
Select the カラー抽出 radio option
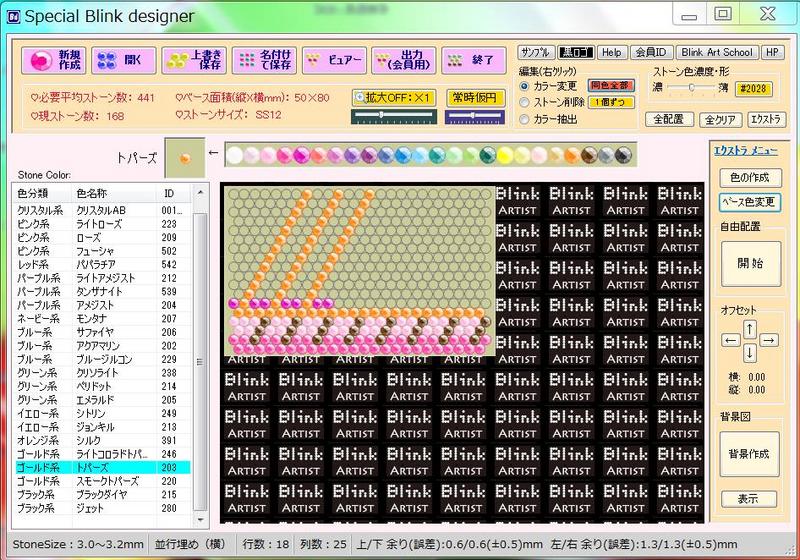[524, 119]
